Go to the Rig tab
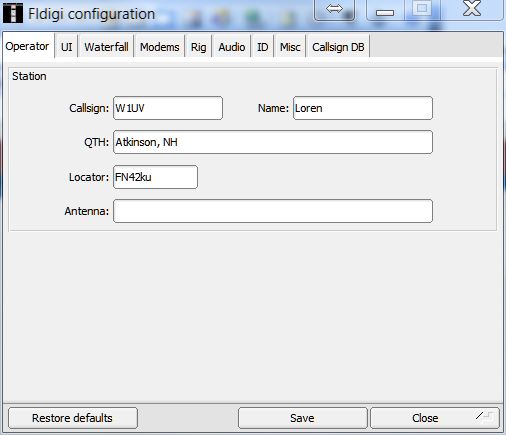This screenshot has width=506, height=435. (198, 47)
